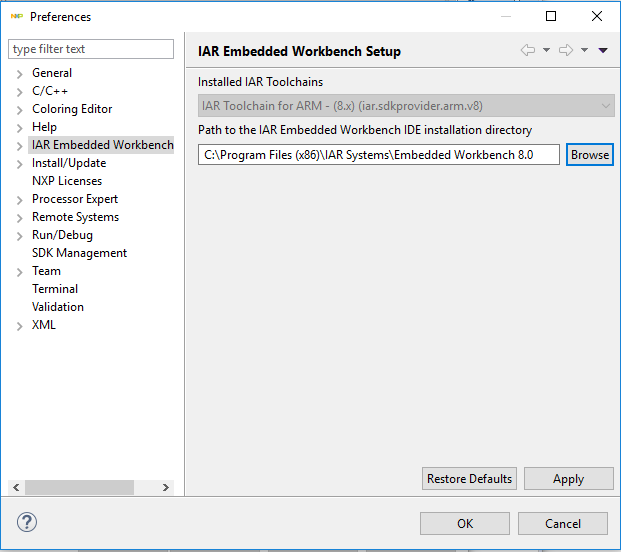This screenshot has height=552, width=621.
Task: Click Restore Defaults button
Action: 469,479
